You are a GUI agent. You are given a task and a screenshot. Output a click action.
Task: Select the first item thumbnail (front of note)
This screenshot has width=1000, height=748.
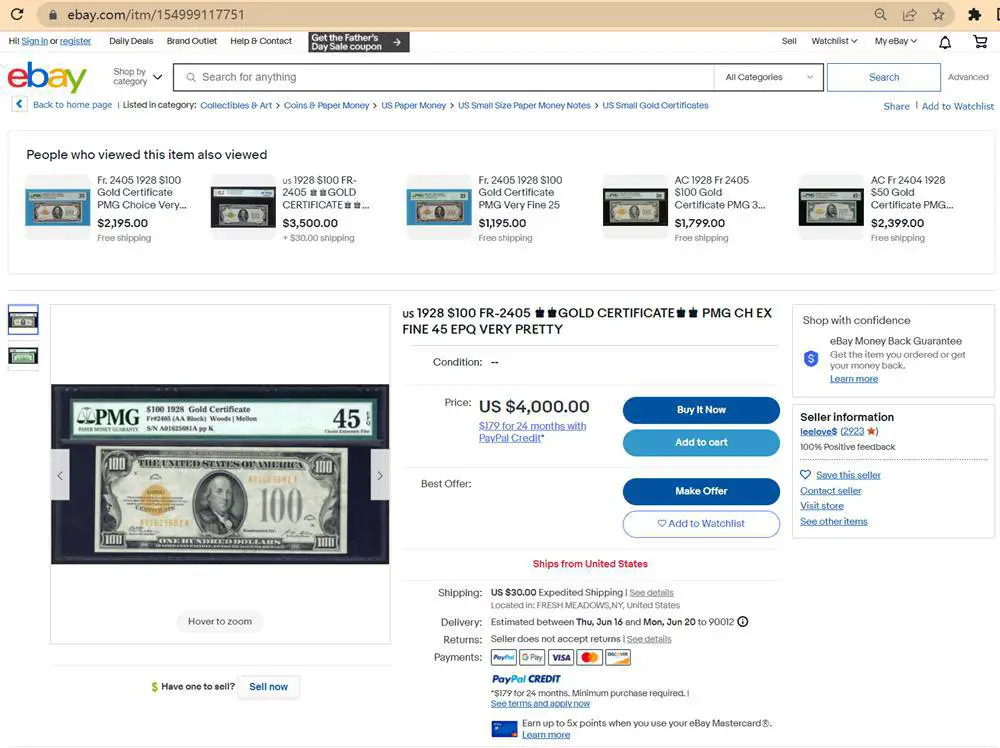[x=23, y=320]
